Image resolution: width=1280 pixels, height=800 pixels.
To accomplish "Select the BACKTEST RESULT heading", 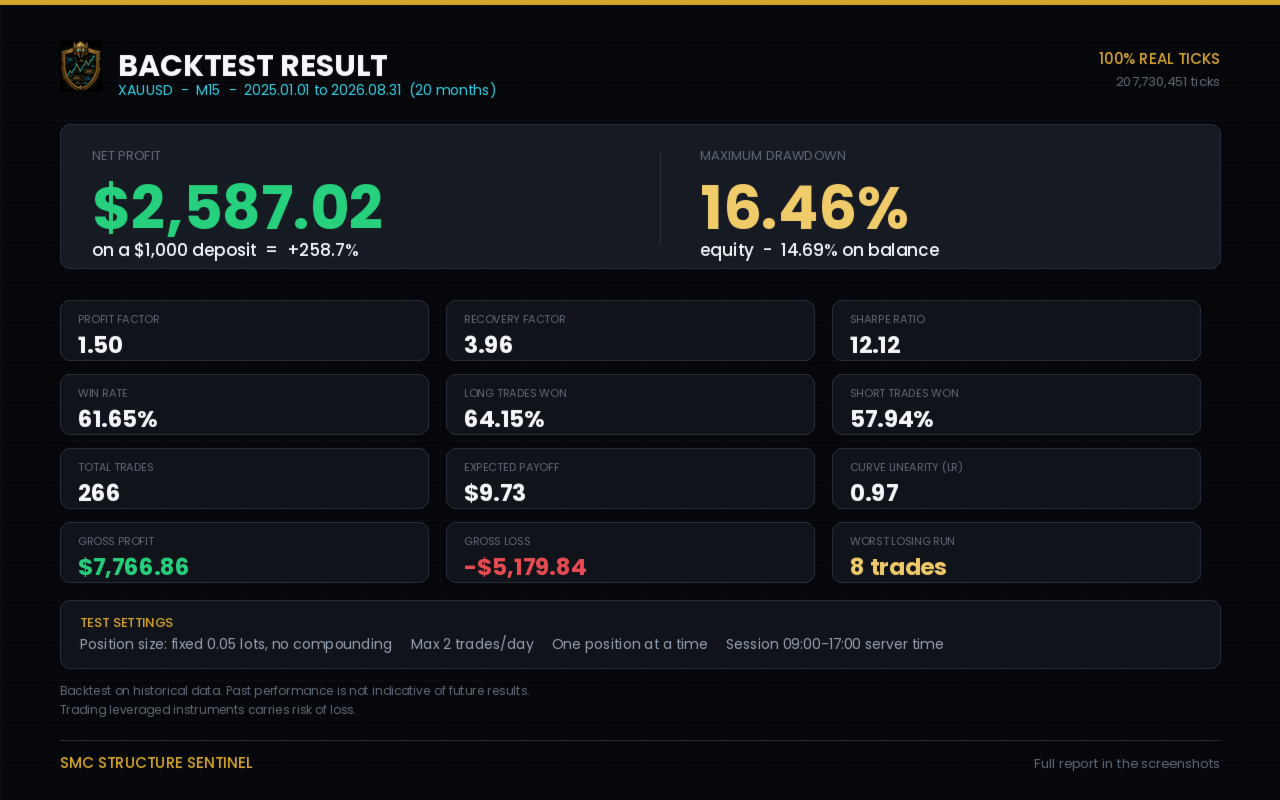I will pyautogui.click(x=253, y=66).
